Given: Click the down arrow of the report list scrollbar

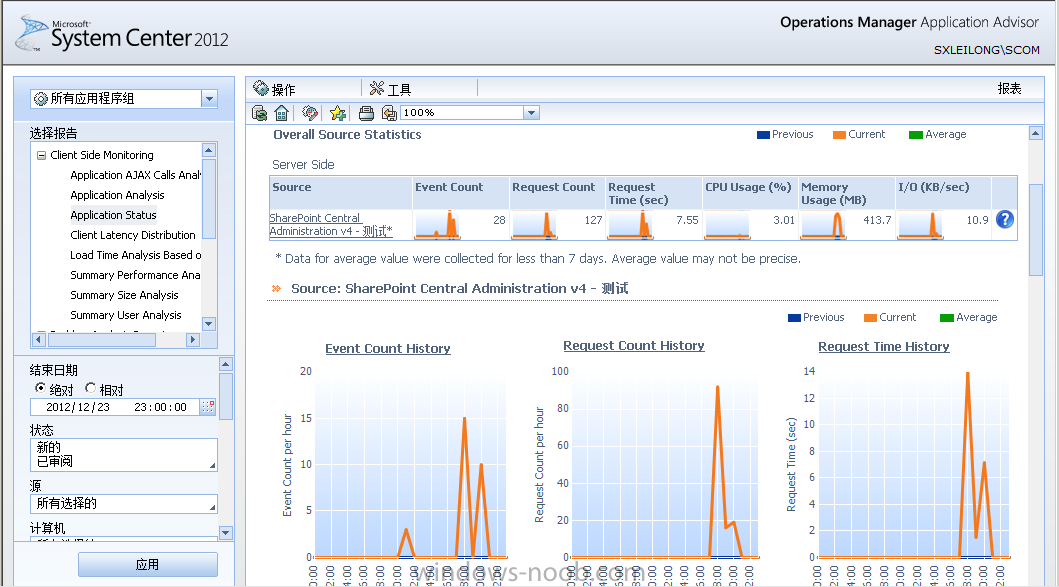Looking at the screenshot, I should click(x=209, y=324).
